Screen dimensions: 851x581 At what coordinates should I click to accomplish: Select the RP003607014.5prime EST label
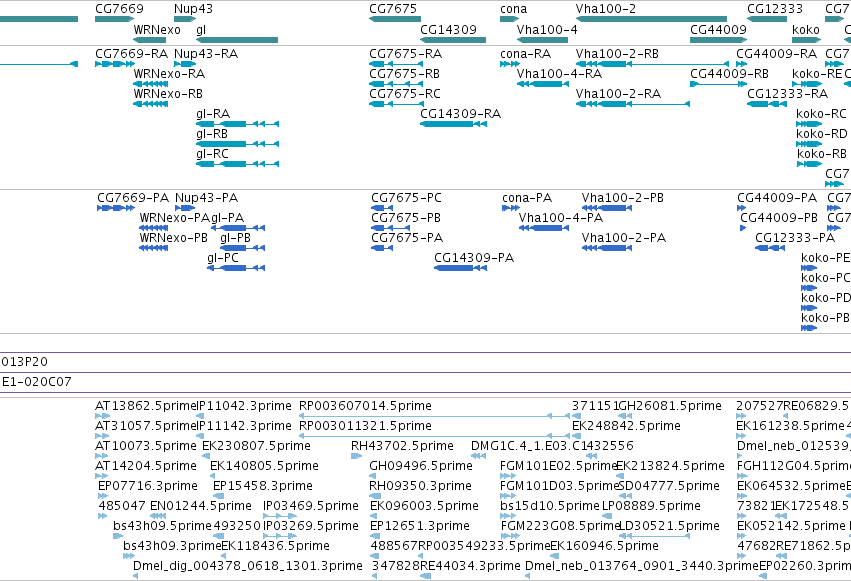365,406
